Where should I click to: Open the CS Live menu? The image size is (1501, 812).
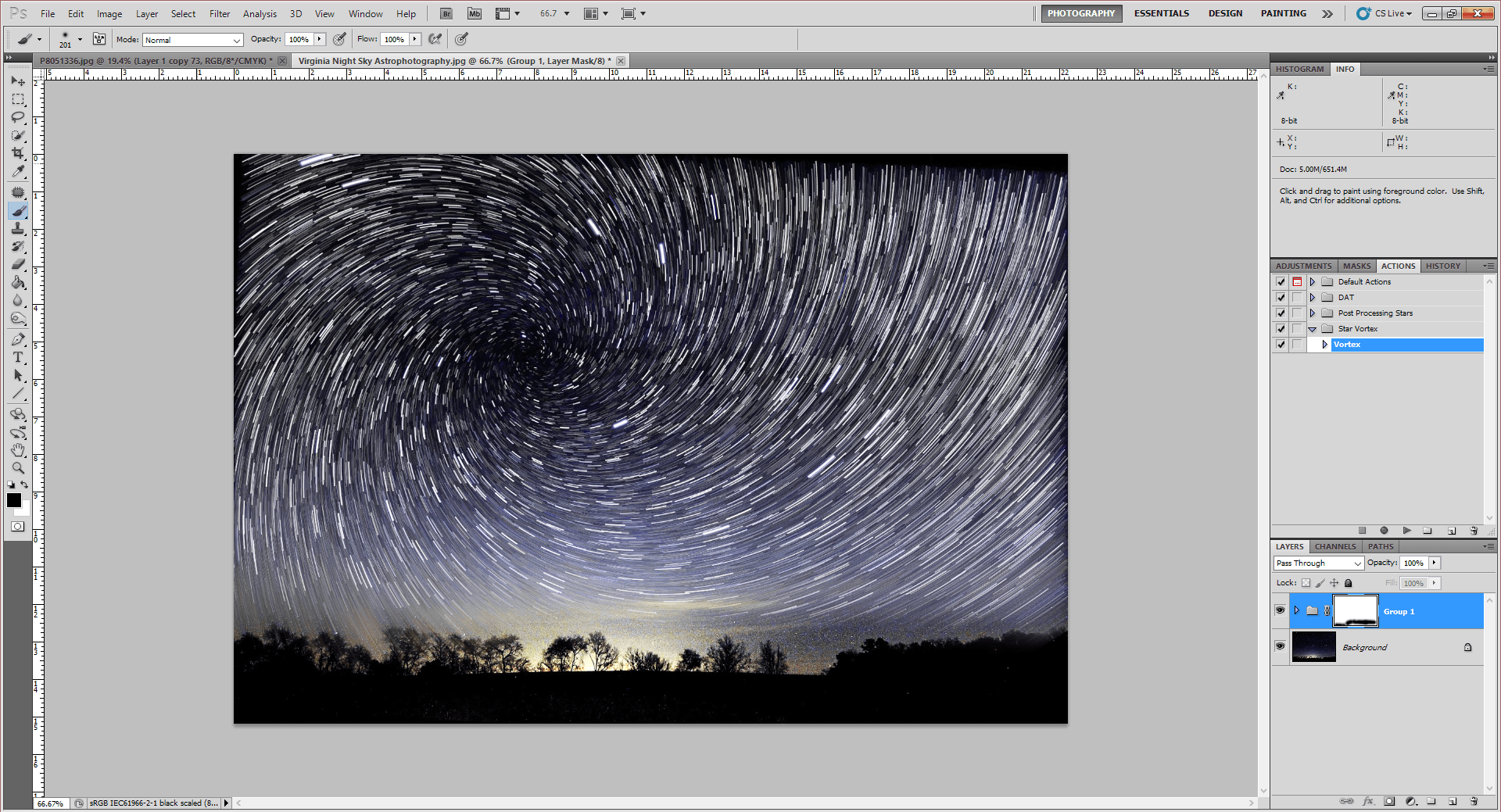(1388, 13)
